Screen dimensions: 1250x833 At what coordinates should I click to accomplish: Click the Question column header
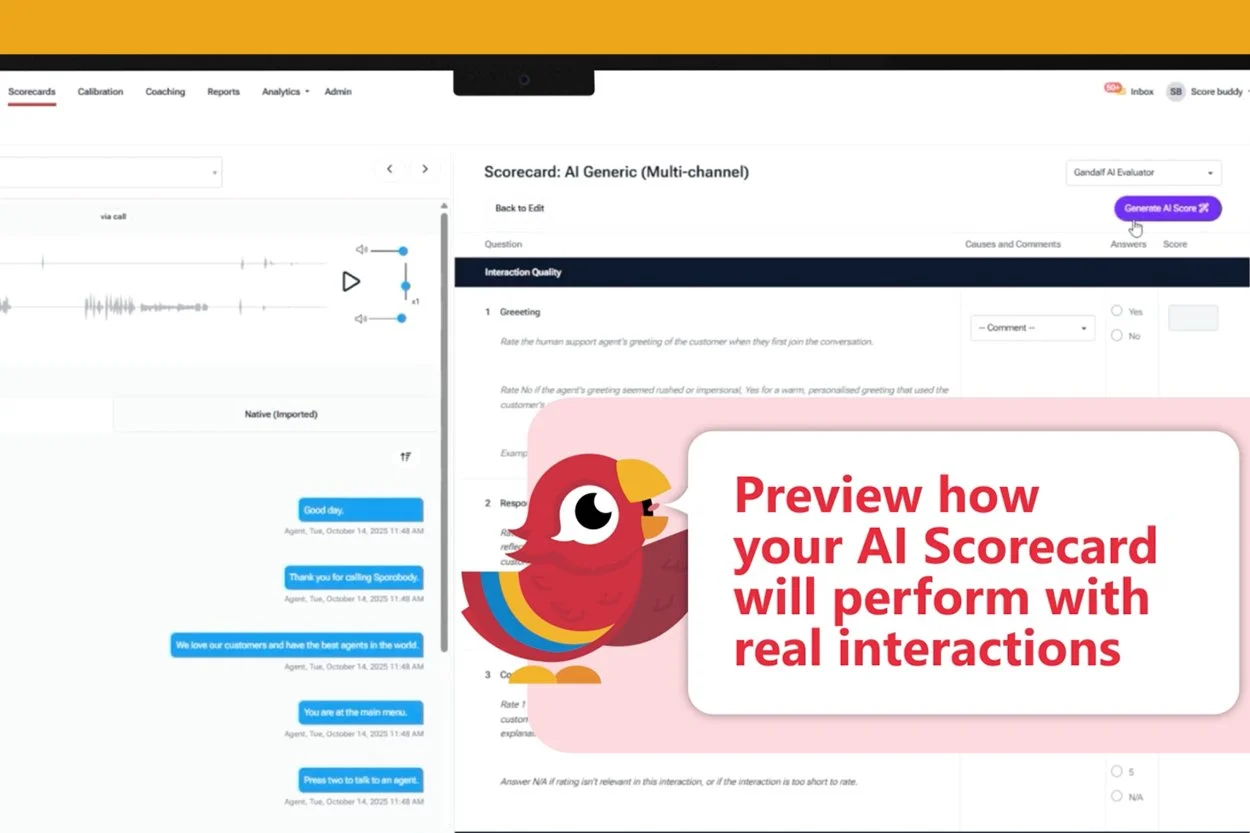tap(503, 244)
